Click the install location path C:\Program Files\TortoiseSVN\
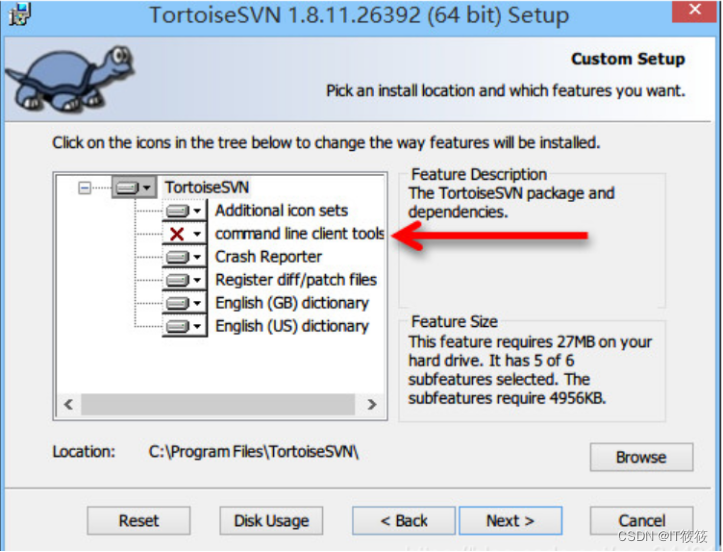The image size is (723, 552). coord(253,451)
